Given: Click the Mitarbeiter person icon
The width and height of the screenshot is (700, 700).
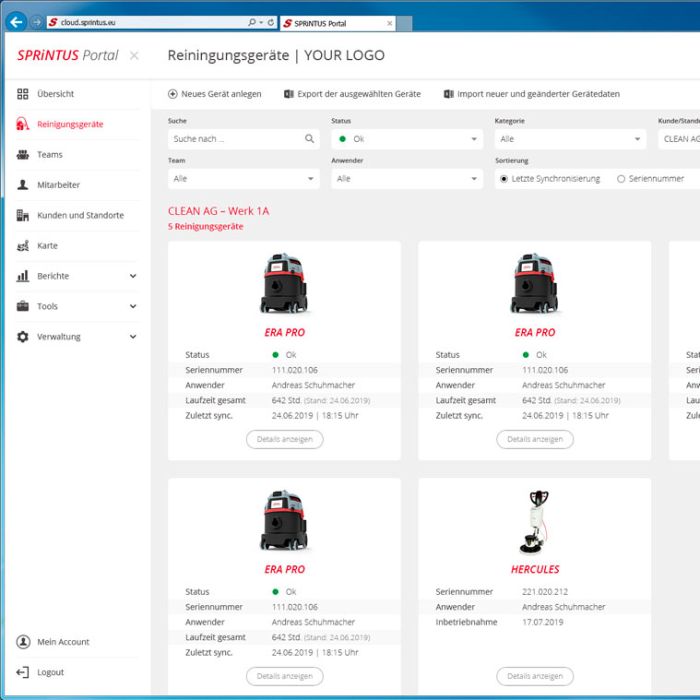Looking at the screenshot, I should 22,185.
